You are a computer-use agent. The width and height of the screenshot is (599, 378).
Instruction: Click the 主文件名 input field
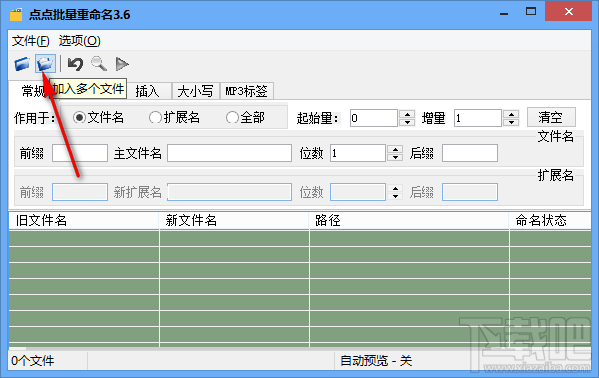click(x=229, y=153)
